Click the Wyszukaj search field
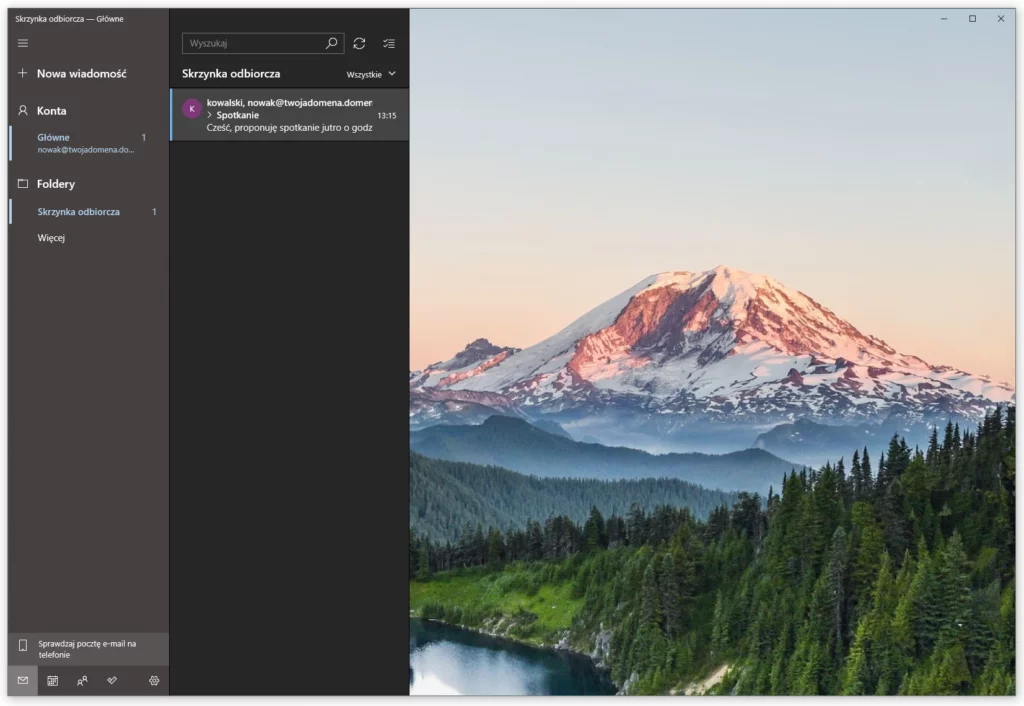This screenshot has width=1024, height=706. tap(255, 44)
